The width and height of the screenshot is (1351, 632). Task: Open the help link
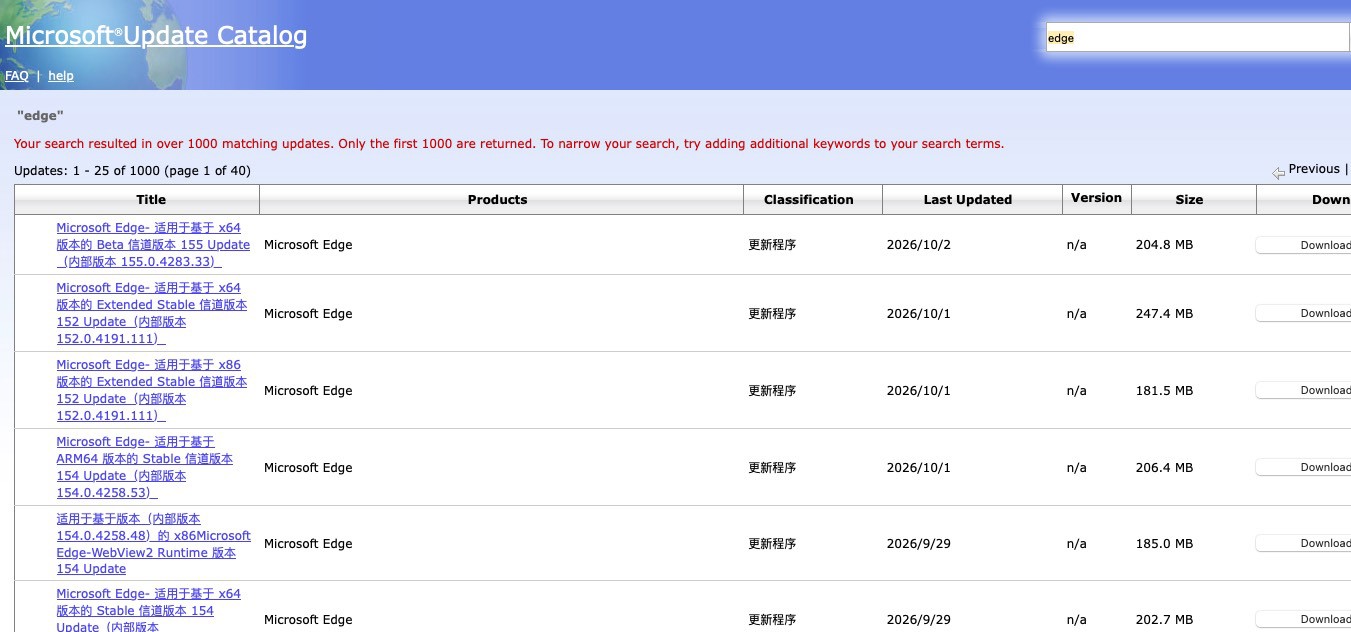coord(61,76)
